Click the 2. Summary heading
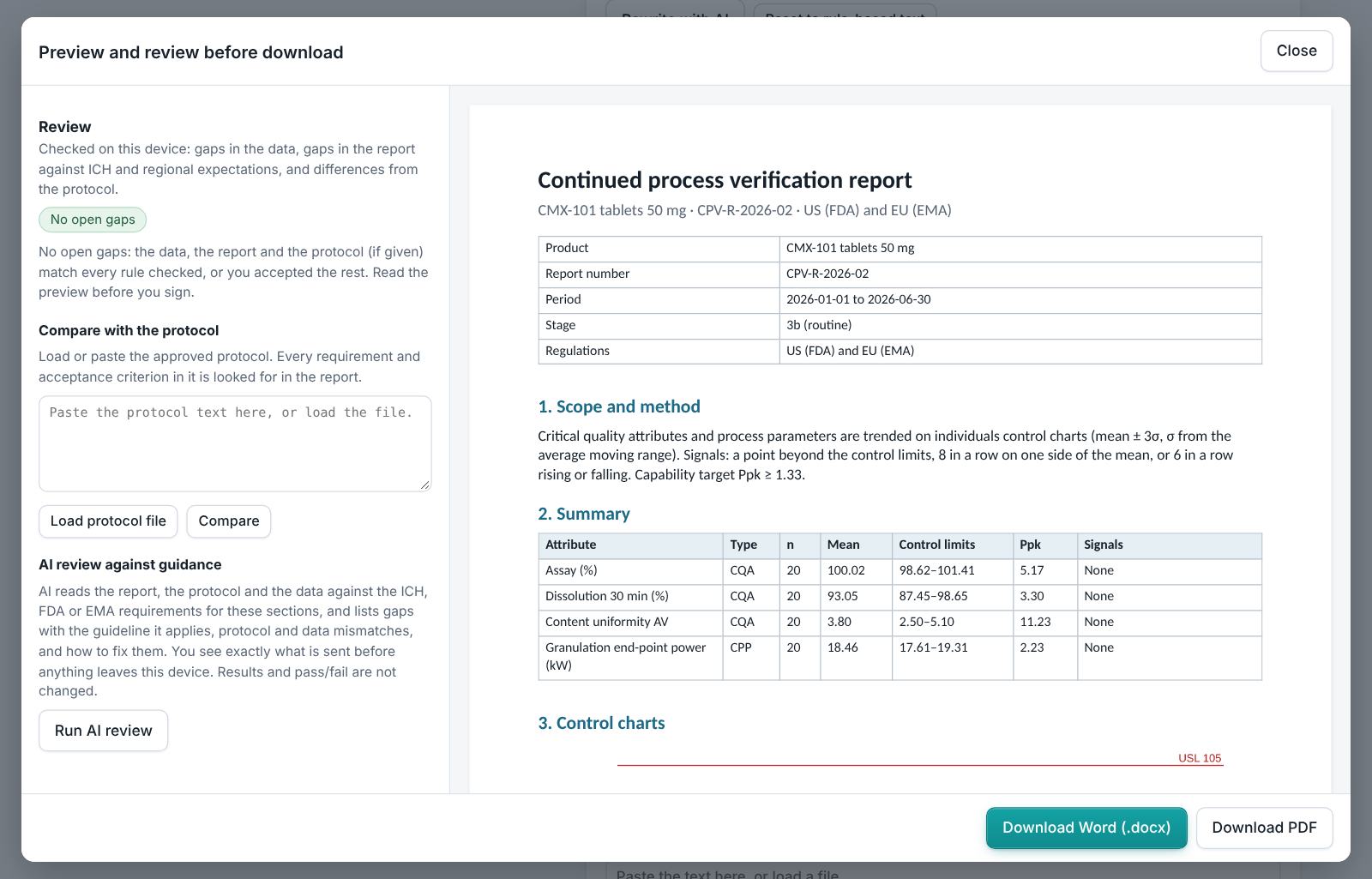Image resolution: width=1372 pixels, height=879 pixels. pyautogui.click(x=584, y=514)
